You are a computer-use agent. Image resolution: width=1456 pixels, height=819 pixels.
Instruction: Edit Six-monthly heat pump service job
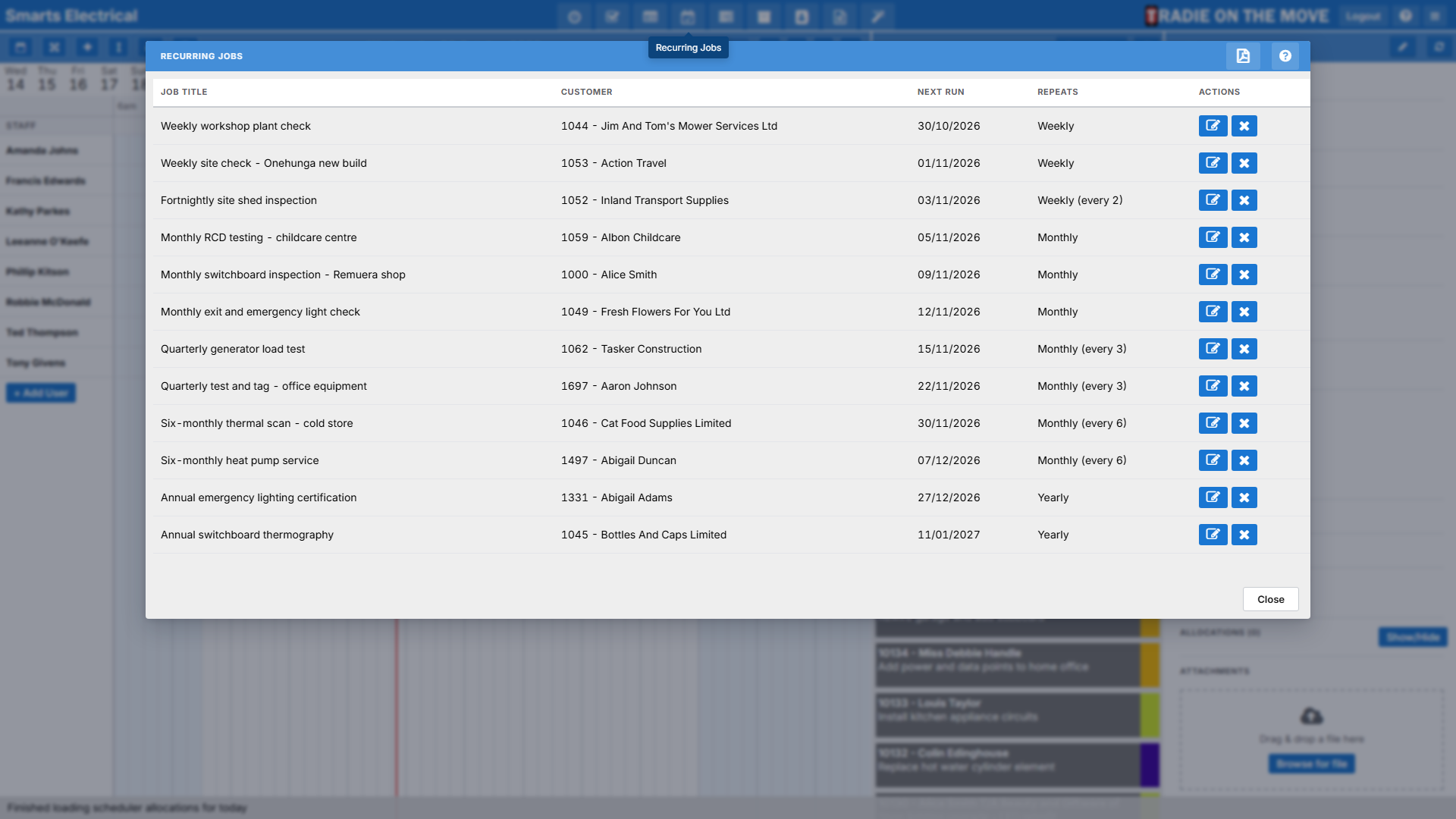click(1213, 460)
